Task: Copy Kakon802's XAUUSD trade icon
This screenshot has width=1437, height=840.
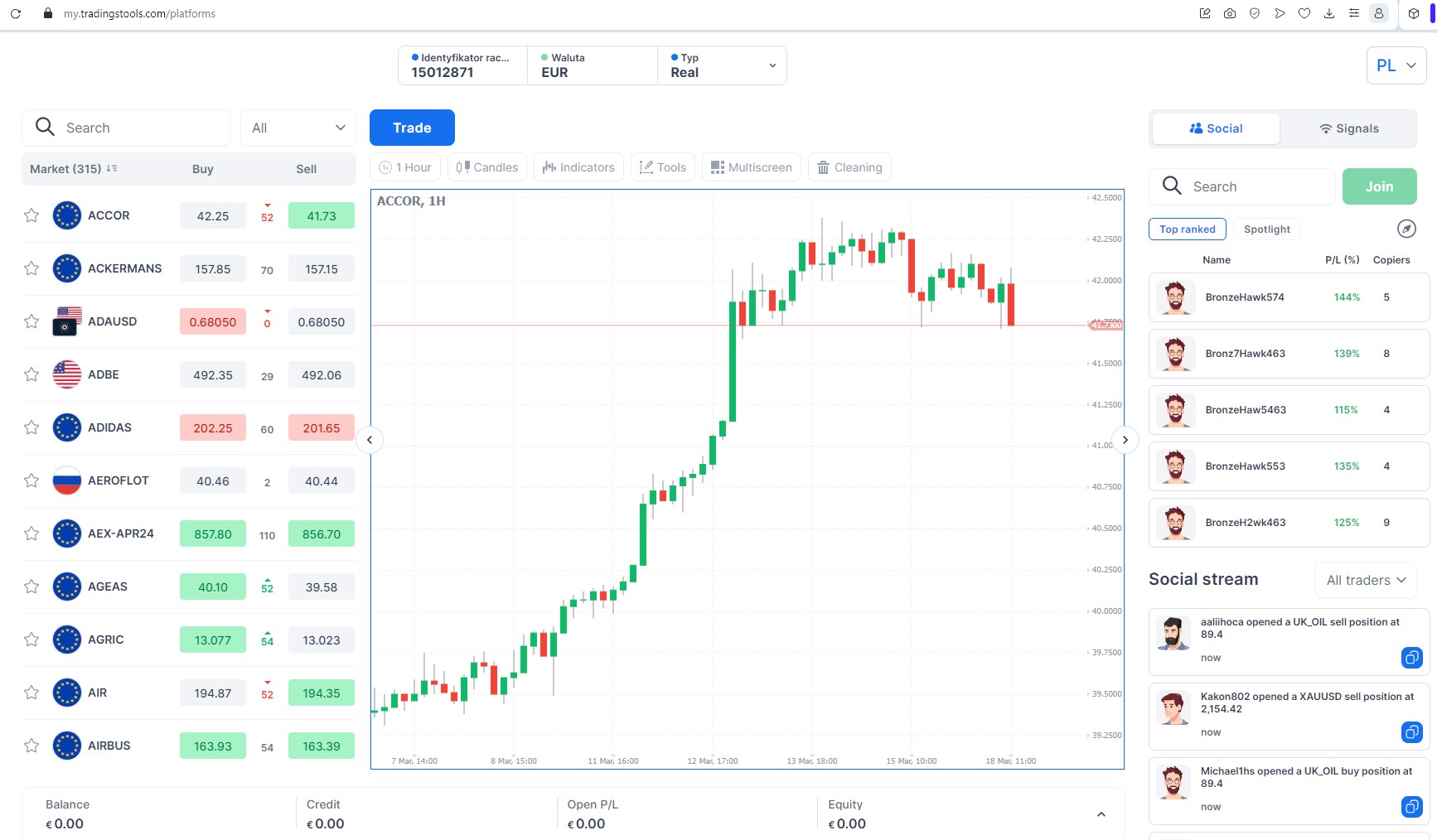Action: pos(1411,732)
